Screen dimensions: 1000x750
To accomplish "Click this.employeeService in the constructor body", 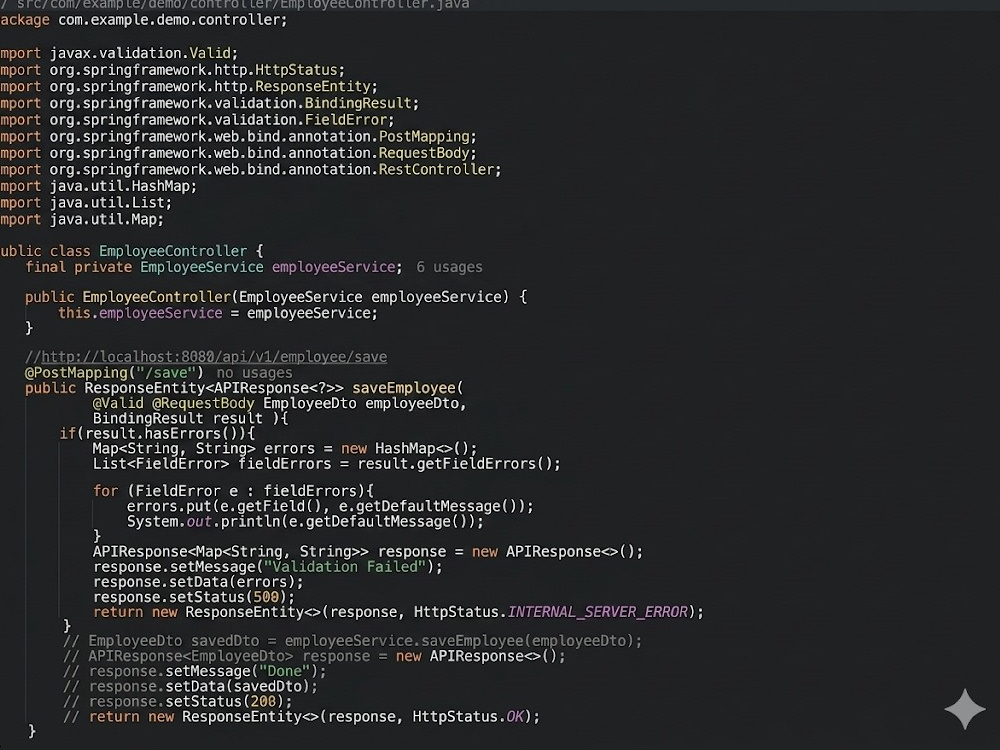I will pyautogui.click(x=140, y=313).
